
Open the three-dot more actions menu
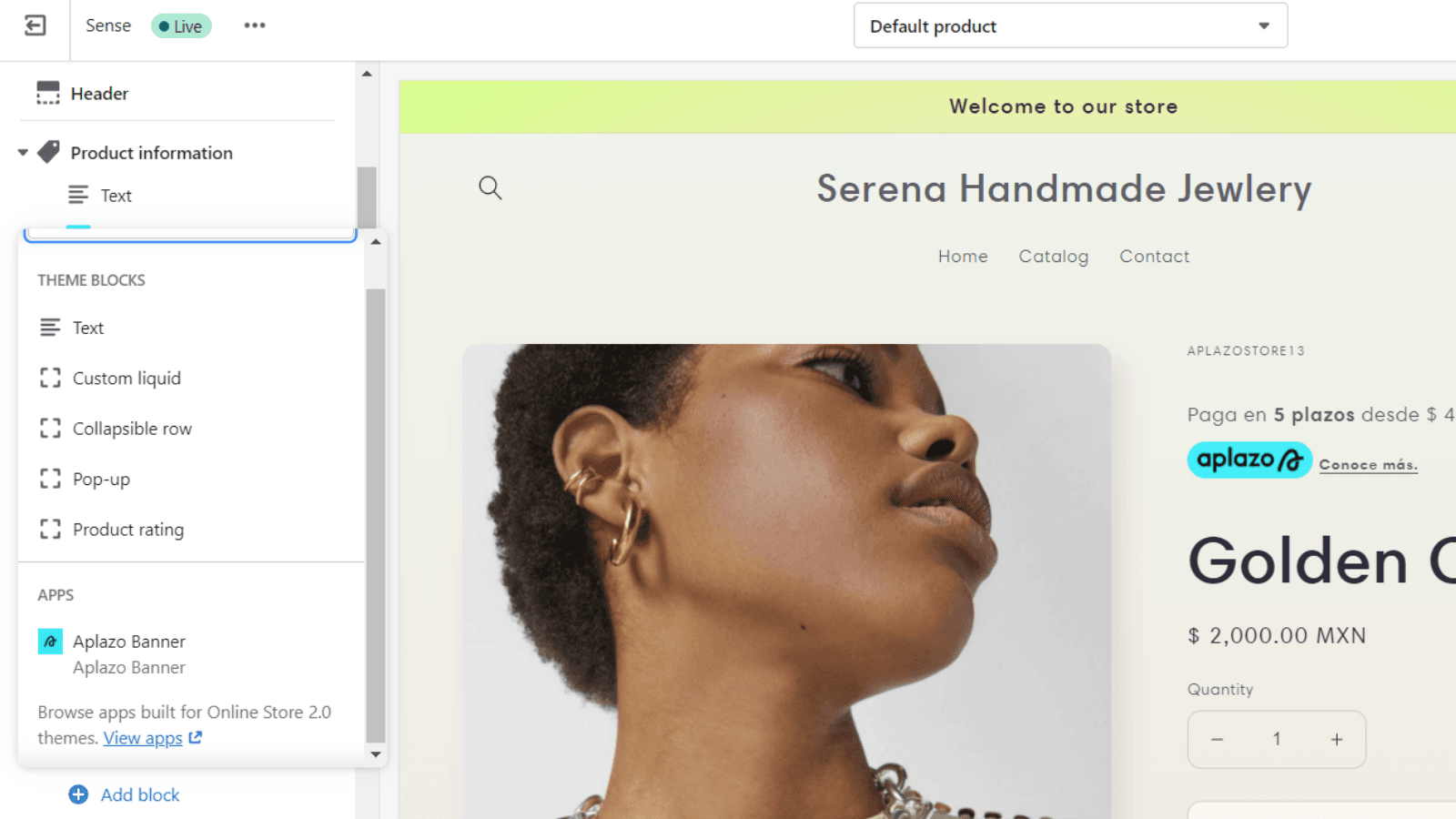(x=255, y=25)
